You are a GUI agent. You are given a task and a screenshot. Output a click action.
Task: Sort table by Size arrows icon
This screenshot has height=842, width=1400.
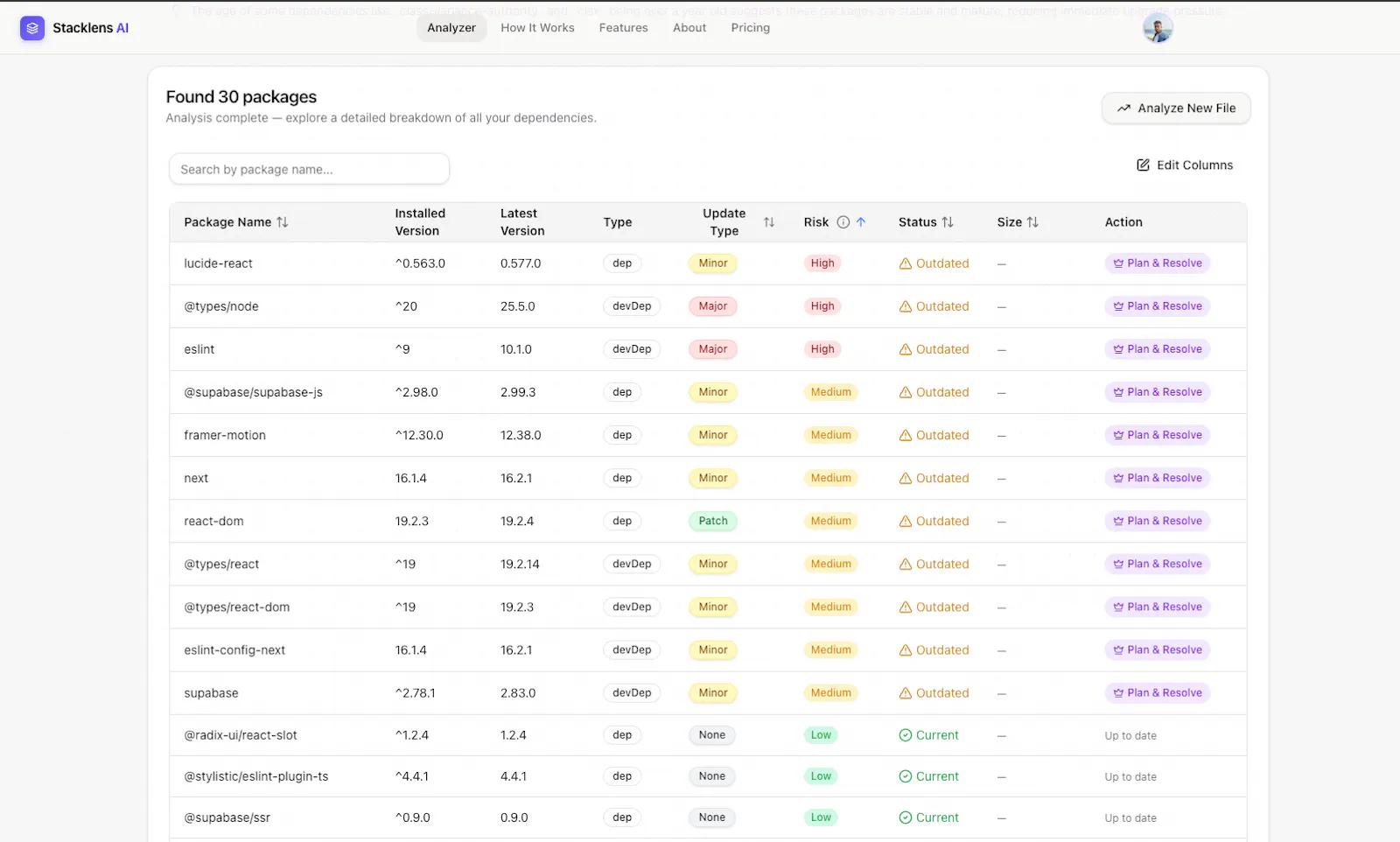tap(1032, 222)
